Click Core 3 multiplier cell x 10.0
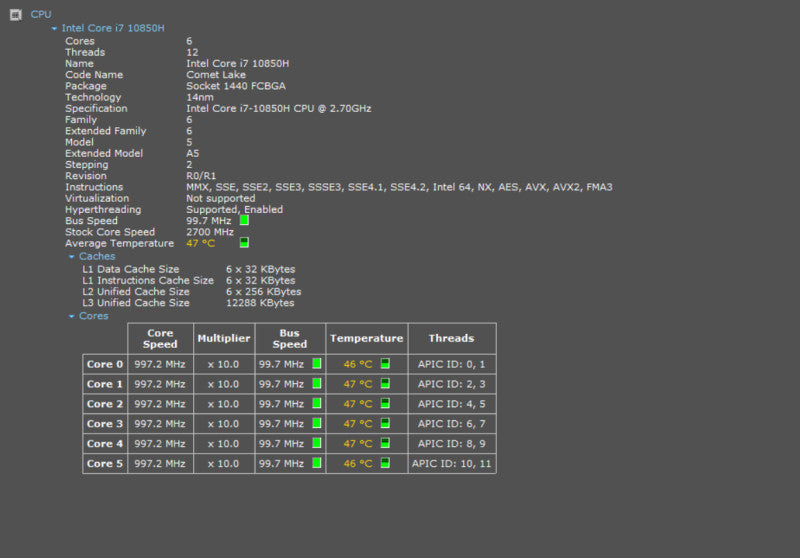The height and width of the screenshot is (558, 800). [x=224, y=424]
